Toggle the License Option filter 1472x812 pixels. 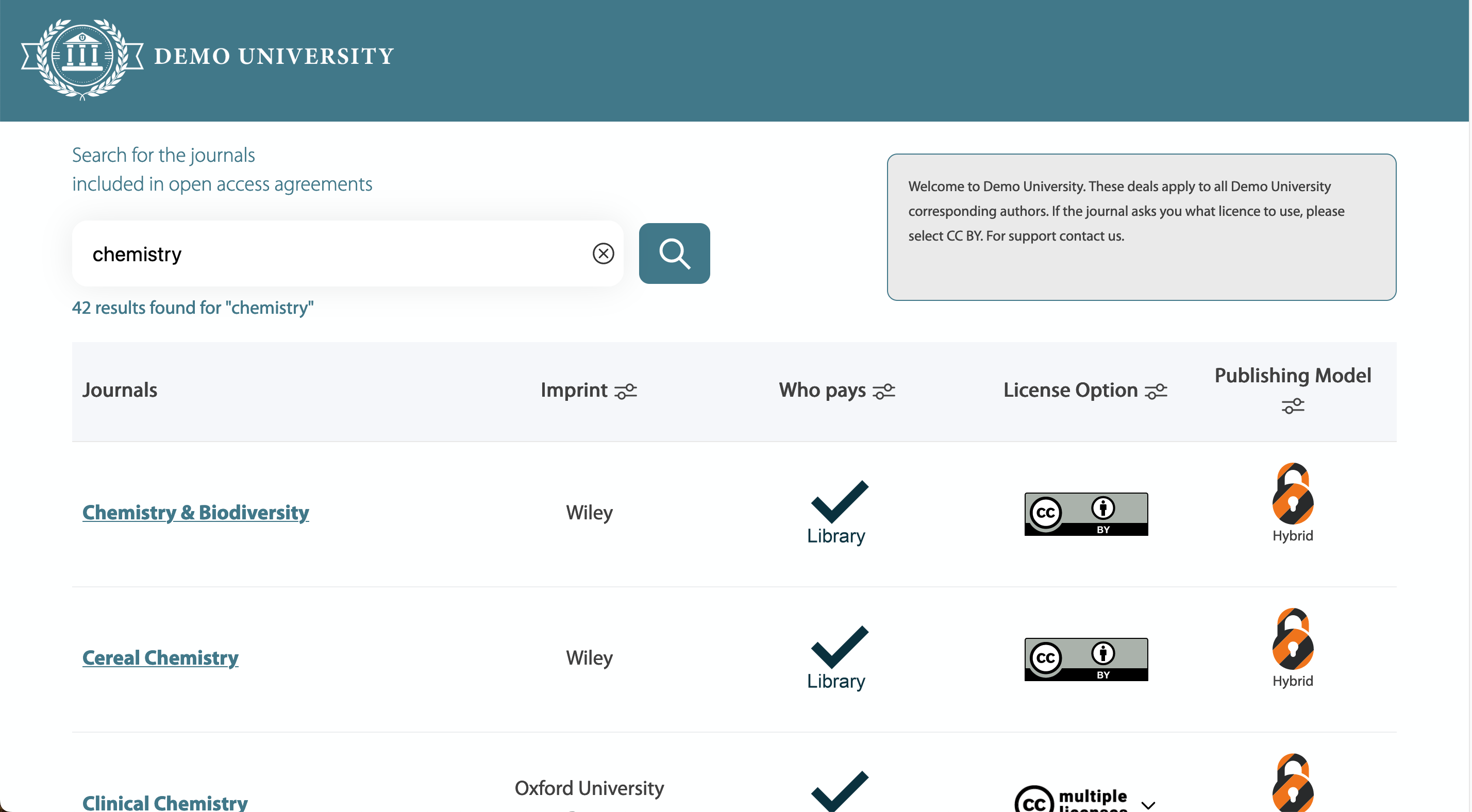(1156, 391)
